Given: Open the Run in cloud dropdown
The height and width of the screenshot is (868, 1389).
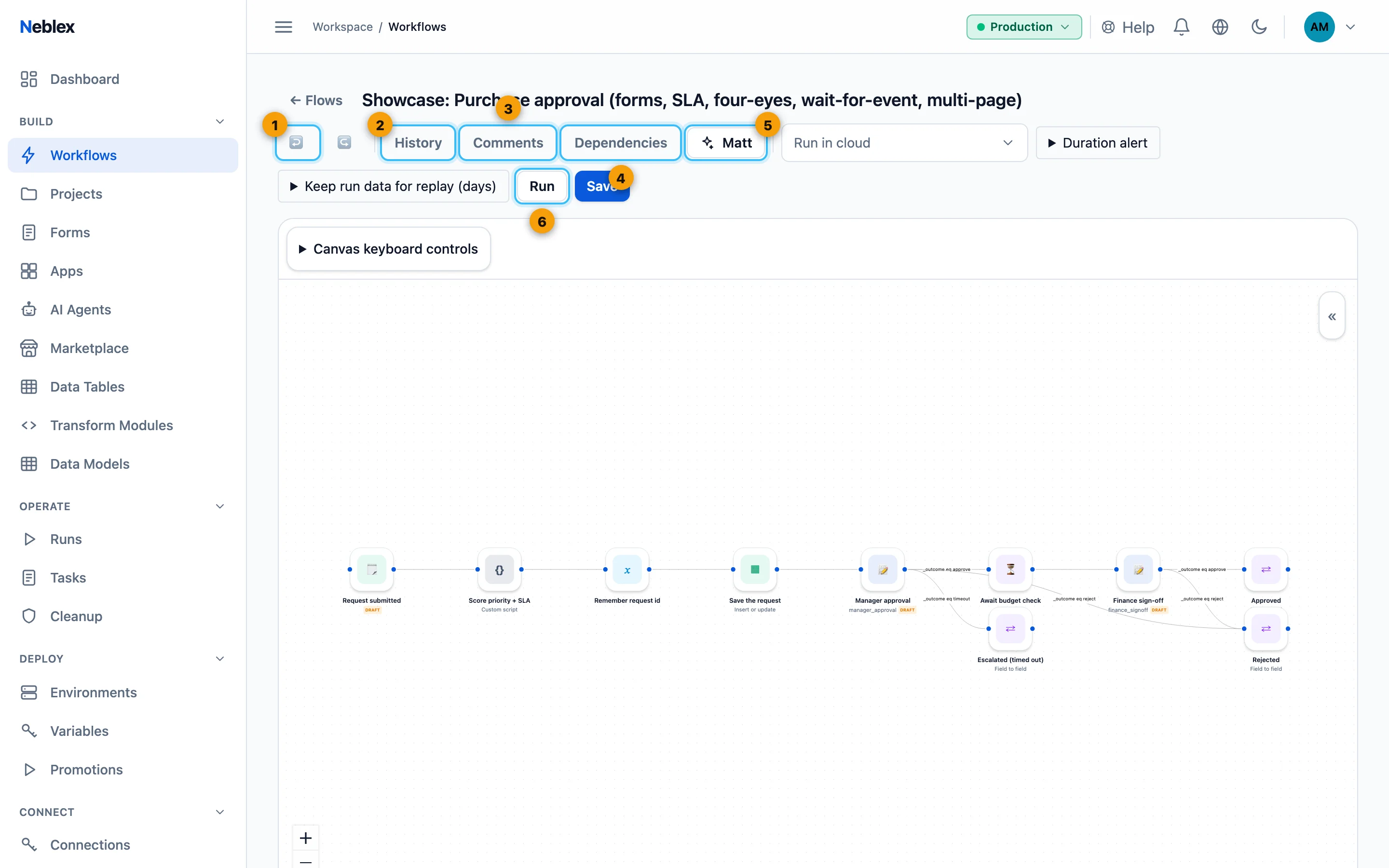Looking at the screenshot, I should [x=904, y=142].
